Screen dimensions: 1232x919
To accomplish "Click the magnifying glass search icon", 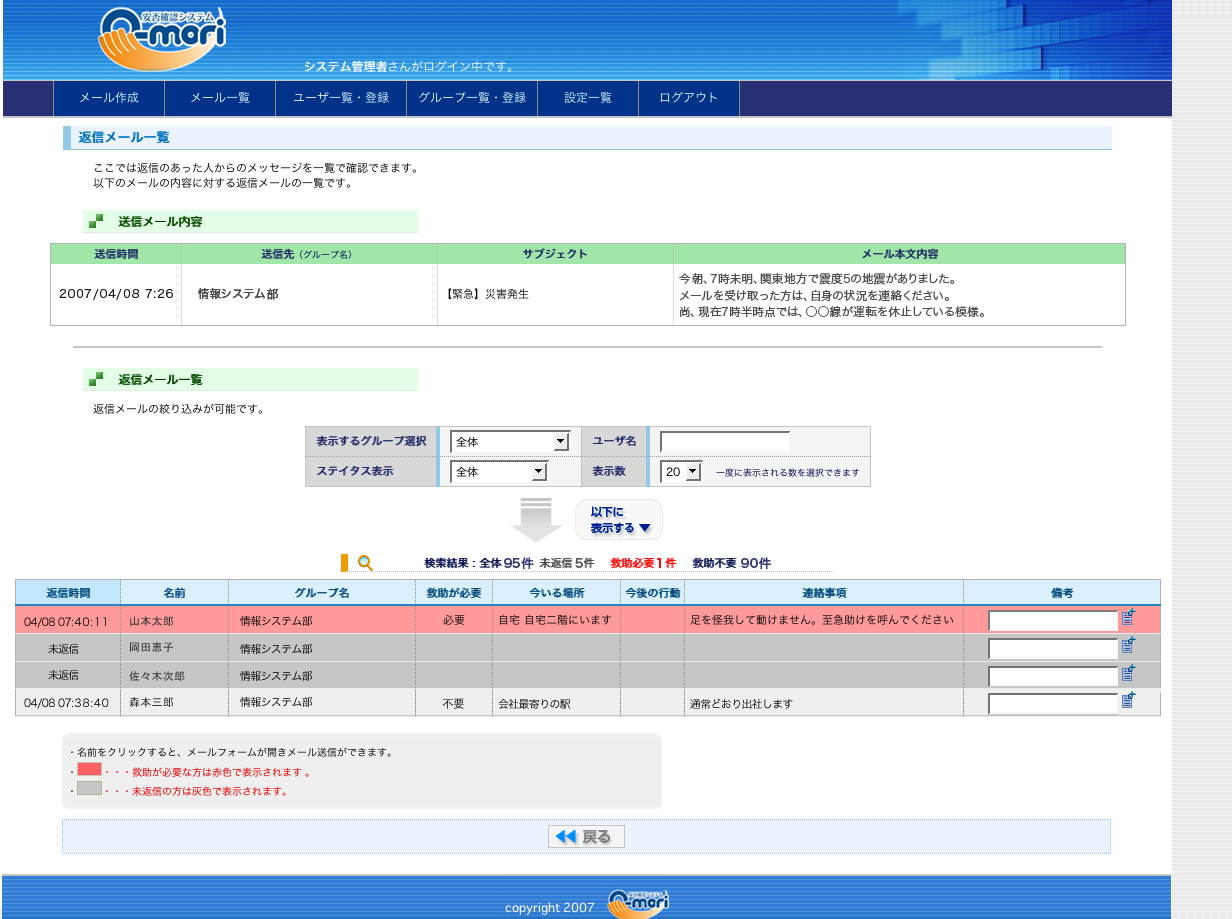I will tap(365, 563).
